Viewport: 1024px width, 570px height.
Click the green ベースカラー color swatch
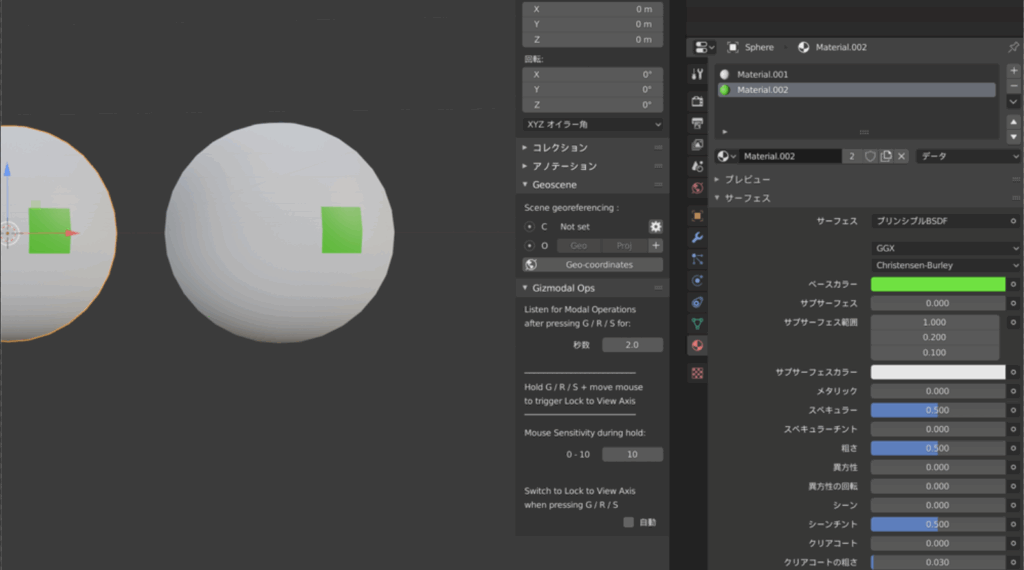point(937,284)
